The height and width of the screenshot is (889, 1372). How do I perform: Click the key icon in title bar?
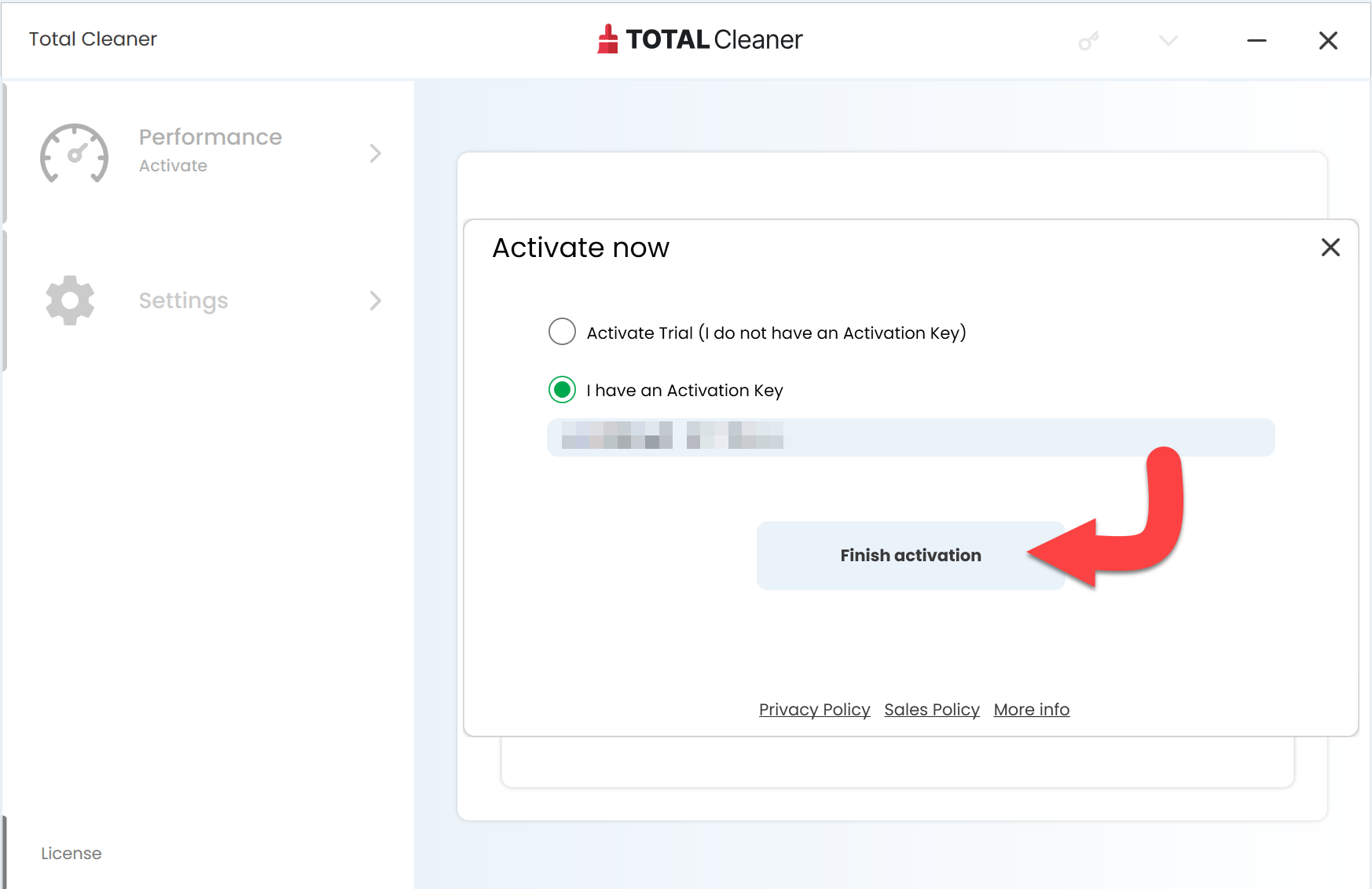1089,41
